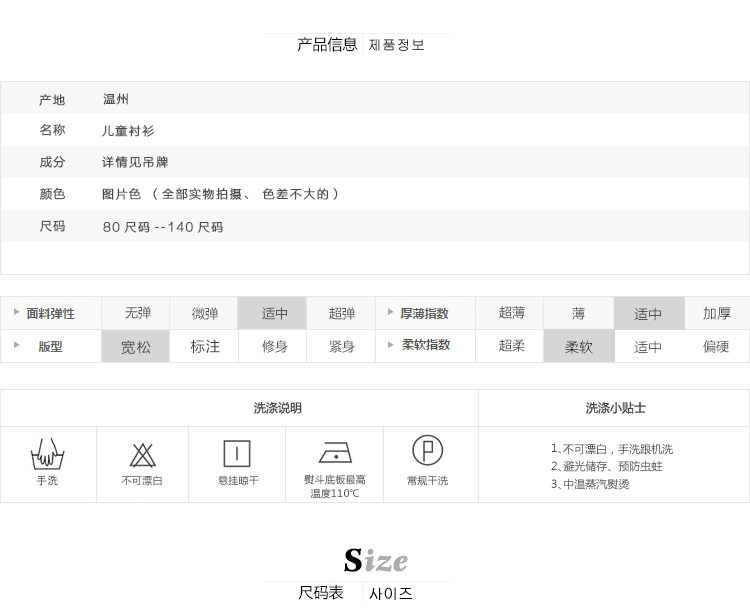Click arrow beside 柔软指数
Image resolution: width=750 pixels, height=610 pixels.
390,344
